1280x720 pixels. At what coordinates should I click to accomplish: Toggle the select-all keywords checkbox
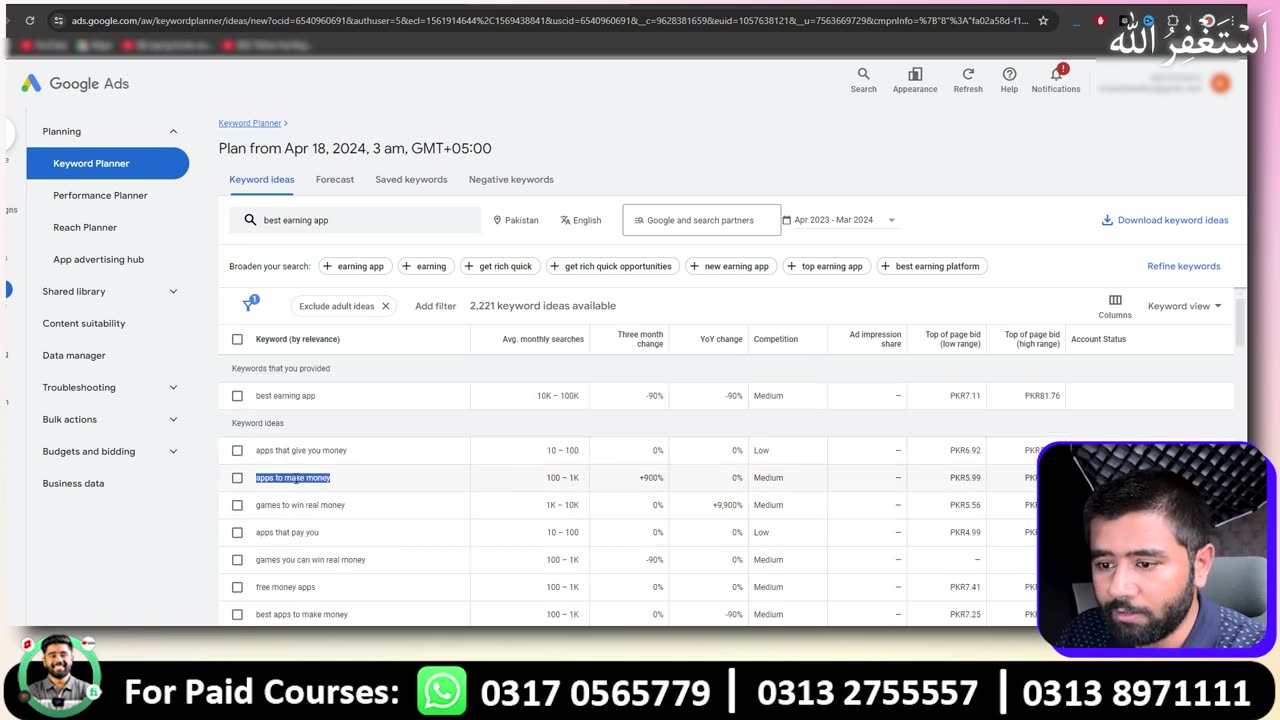237,339
